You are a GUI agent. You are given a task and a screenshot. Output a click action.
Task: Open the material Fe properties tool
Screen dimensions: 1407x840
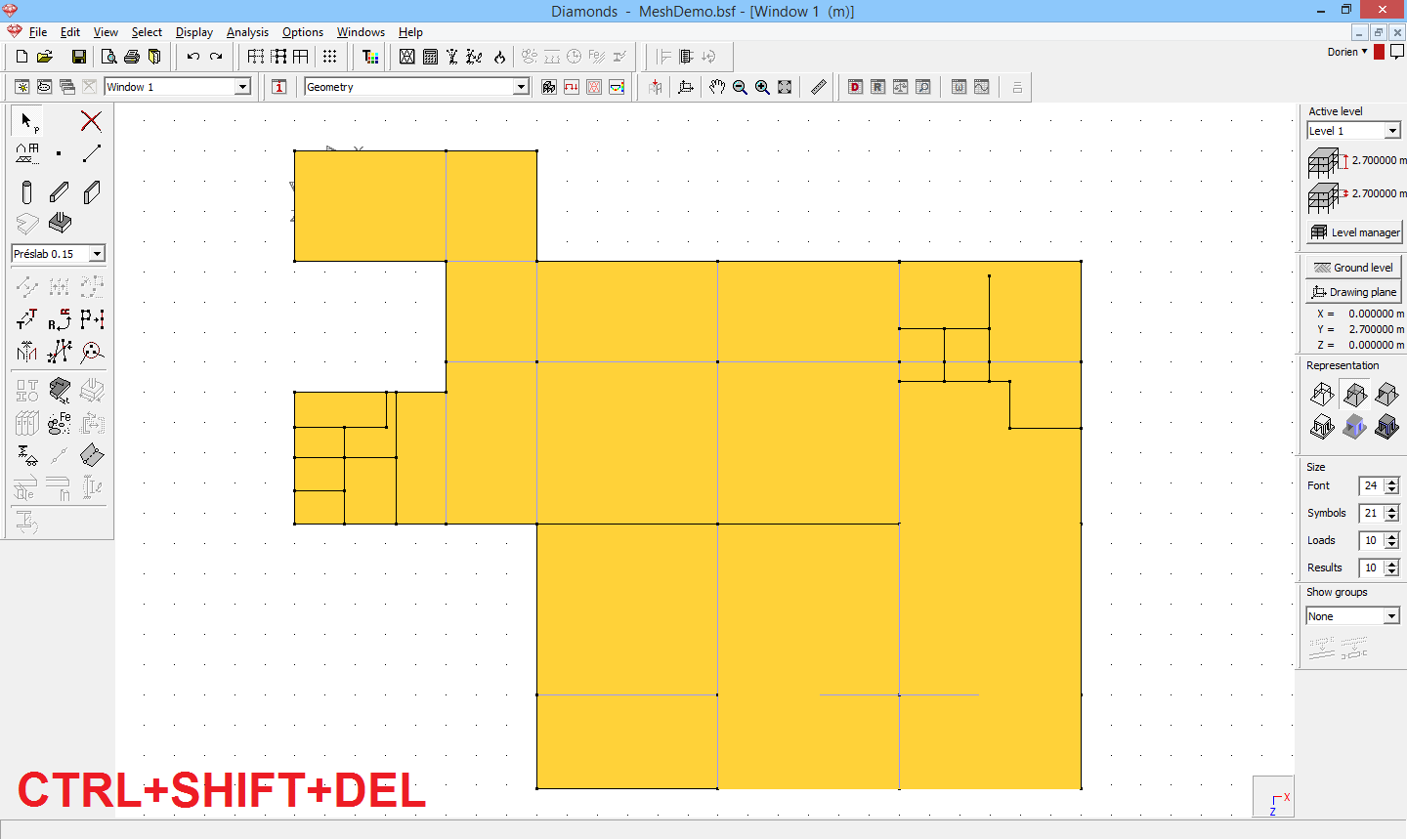[60, 423]
